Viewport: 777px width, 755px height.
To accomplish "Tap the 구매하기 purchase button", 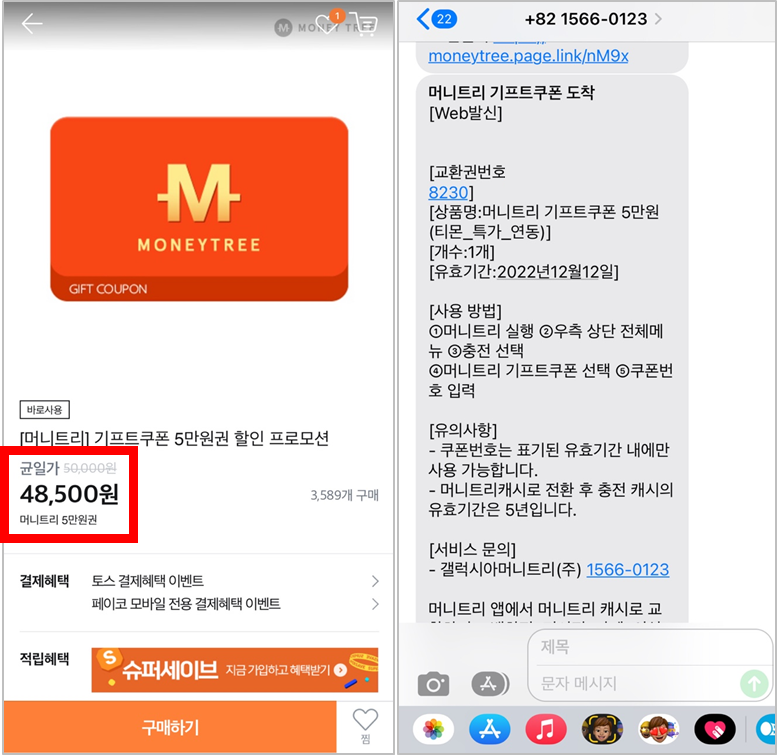I will (170, 727).
